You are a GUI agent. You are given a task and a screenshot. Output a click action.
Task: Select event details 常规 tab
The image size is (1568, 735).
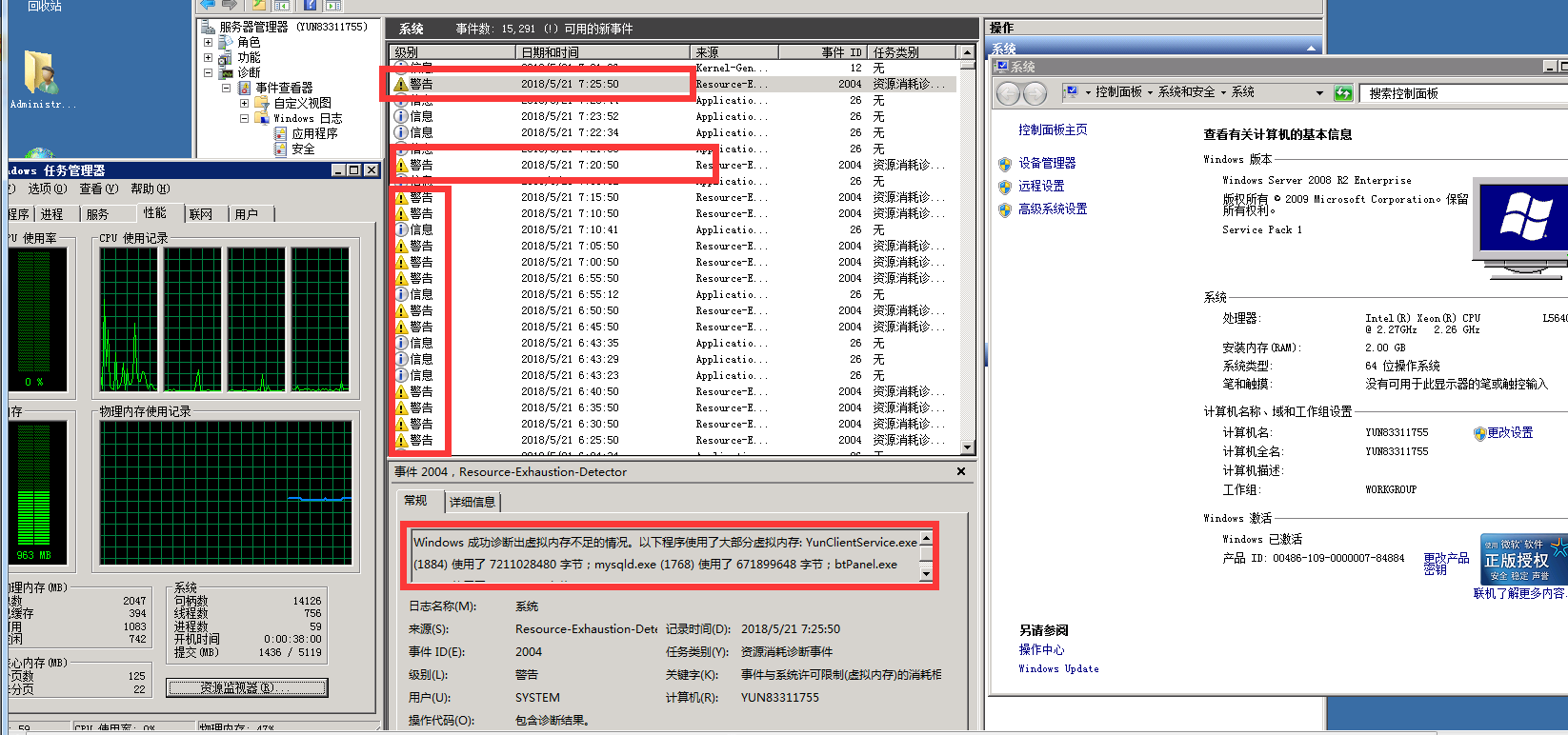click(415, 501)
